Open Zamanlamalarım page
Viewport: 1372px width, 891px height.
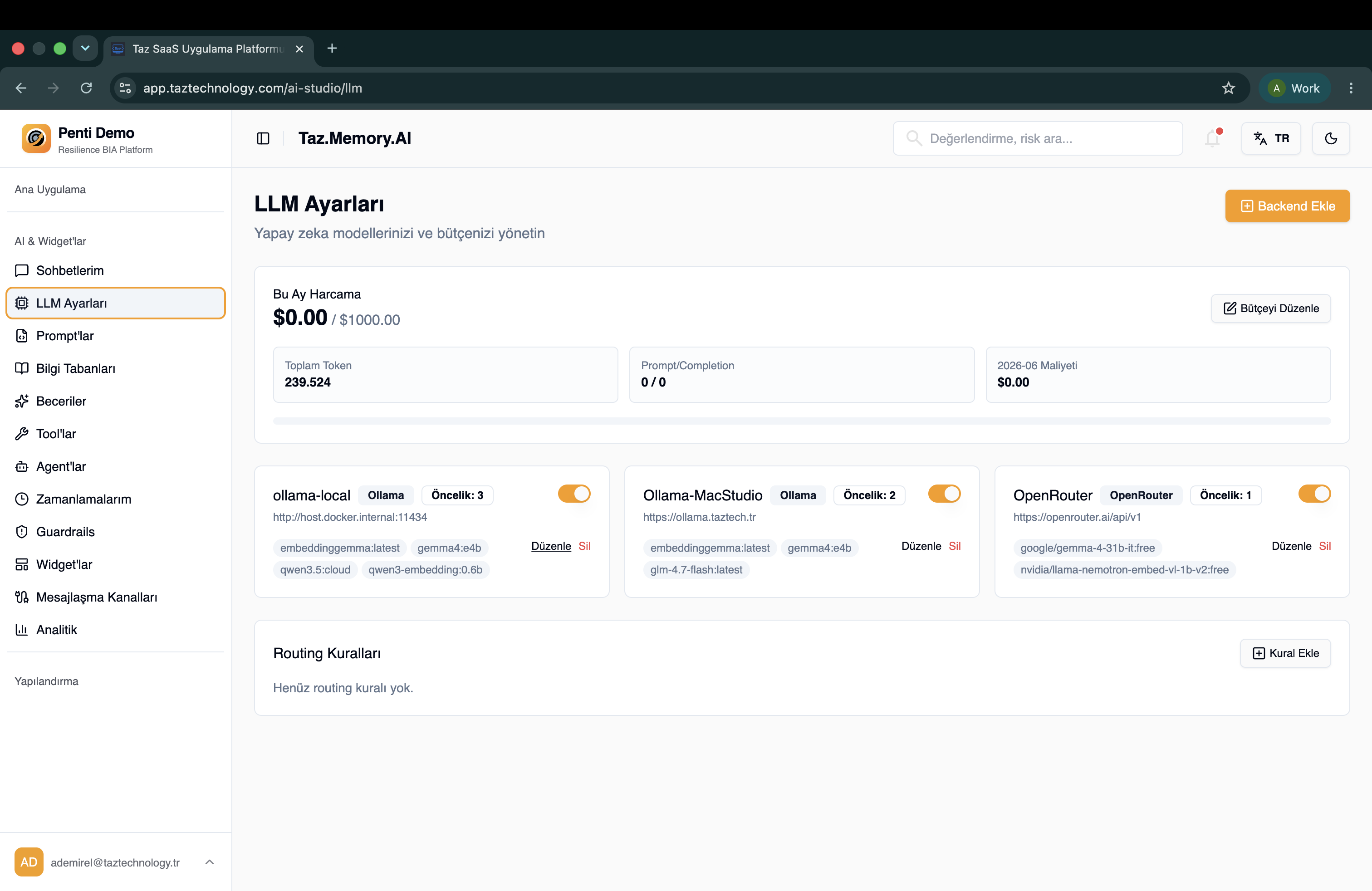[115, 499]
